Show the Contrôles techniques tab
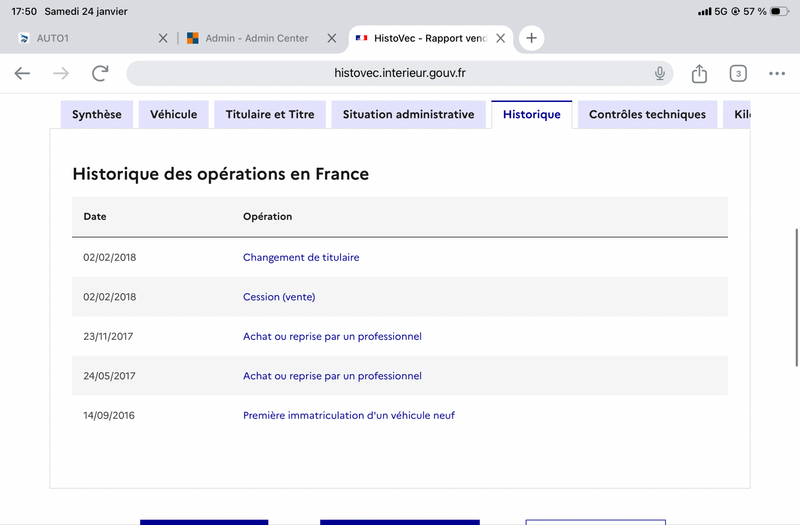 click(x=647, y=115)
